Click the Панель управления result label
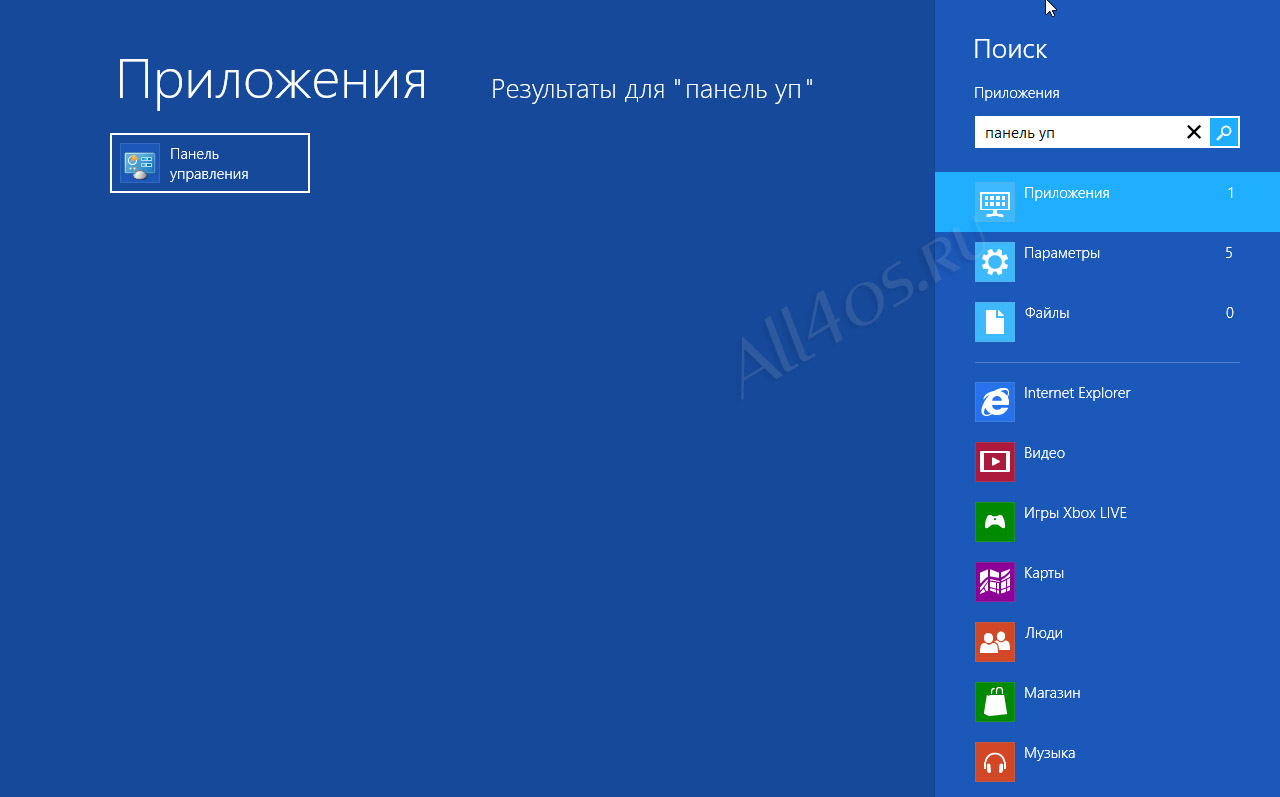This screenshot has width=1280, height=797. (209, 164)
